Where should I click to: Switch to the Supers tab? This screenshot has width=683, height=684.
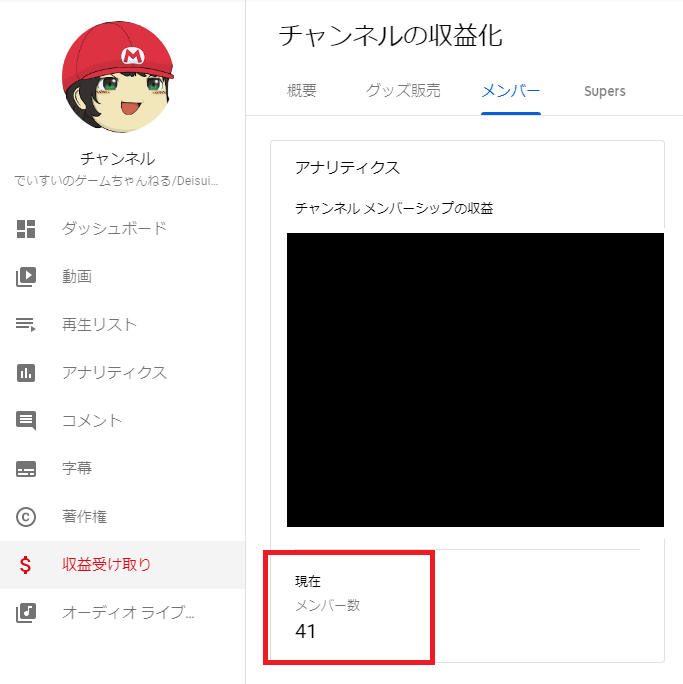(x=604, y=91)
